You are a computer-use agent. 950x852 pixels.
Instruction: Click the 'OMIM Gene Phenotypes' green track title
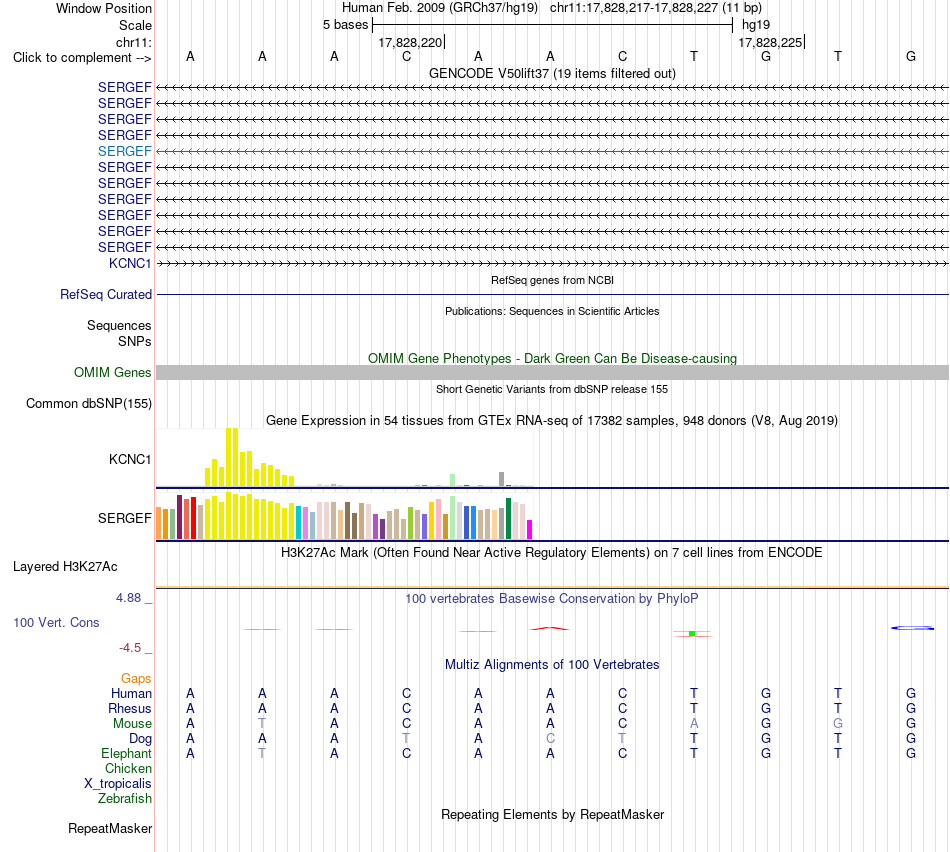click(552, 358)
